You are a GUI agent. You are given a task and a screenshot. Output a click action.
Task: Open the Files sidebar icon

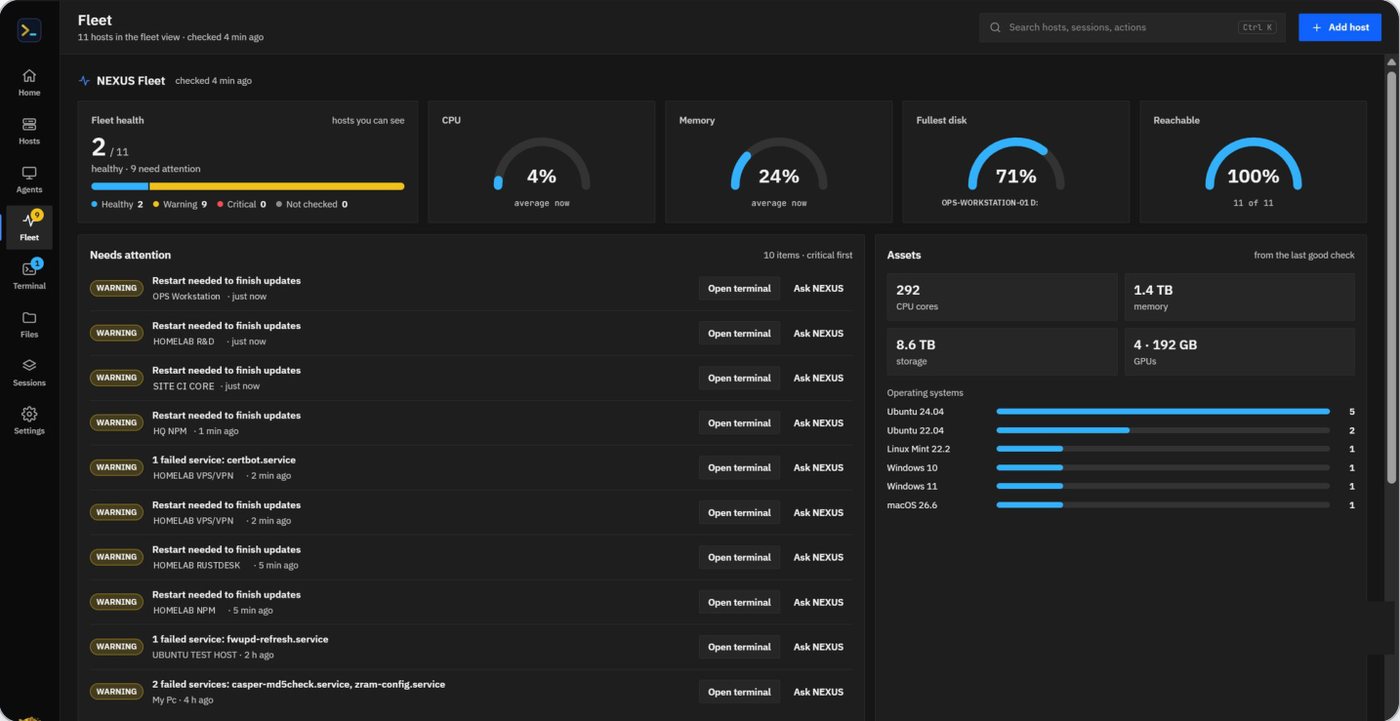tap(29, 318)
